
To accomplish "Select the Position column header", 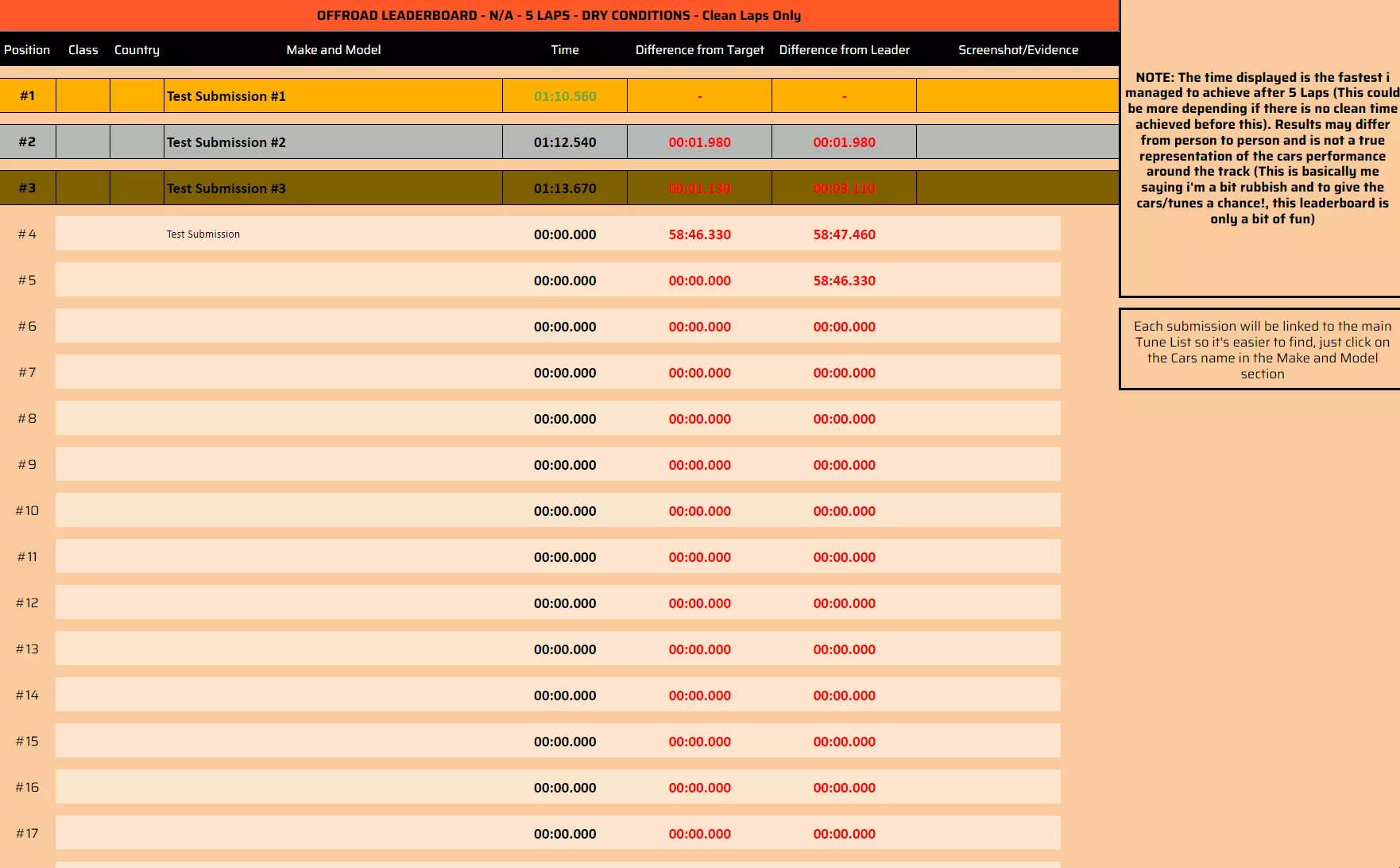I will click(27, 49).
